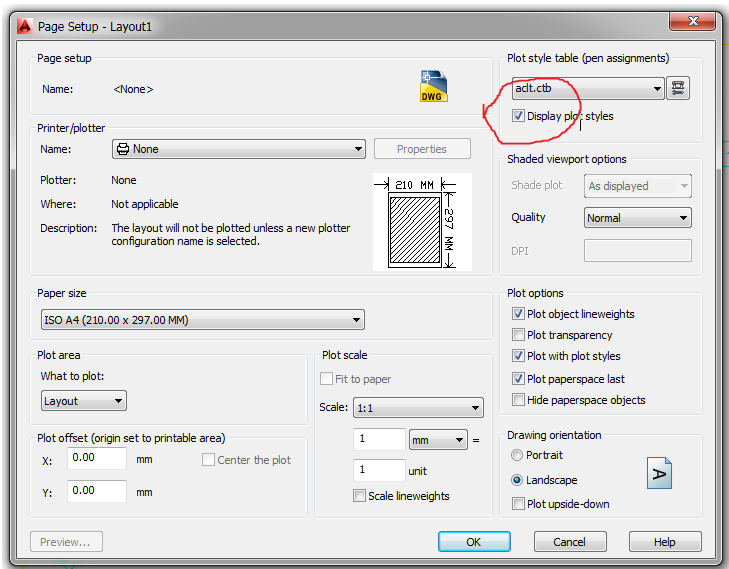
Task: Click the X plot offset input field
Action: [97, 458]
